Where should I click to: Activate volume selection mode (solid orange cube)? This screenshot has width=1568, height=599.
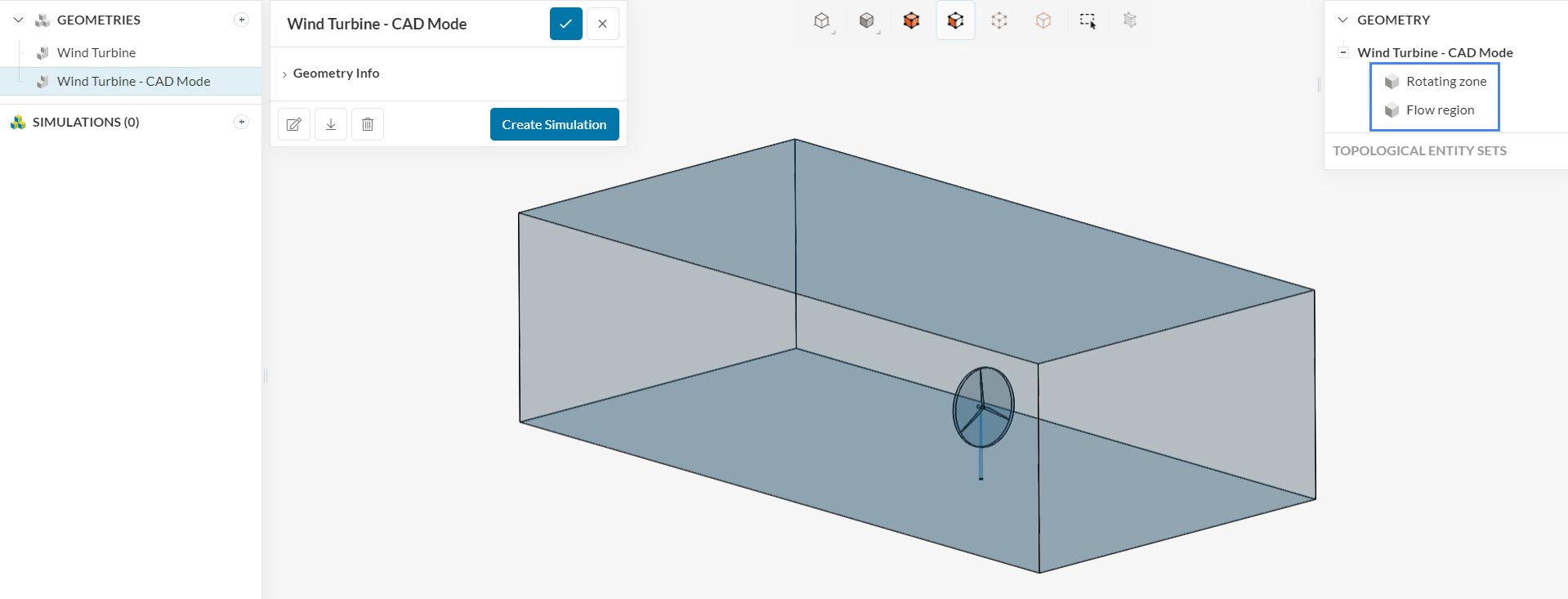coord(911,21)
